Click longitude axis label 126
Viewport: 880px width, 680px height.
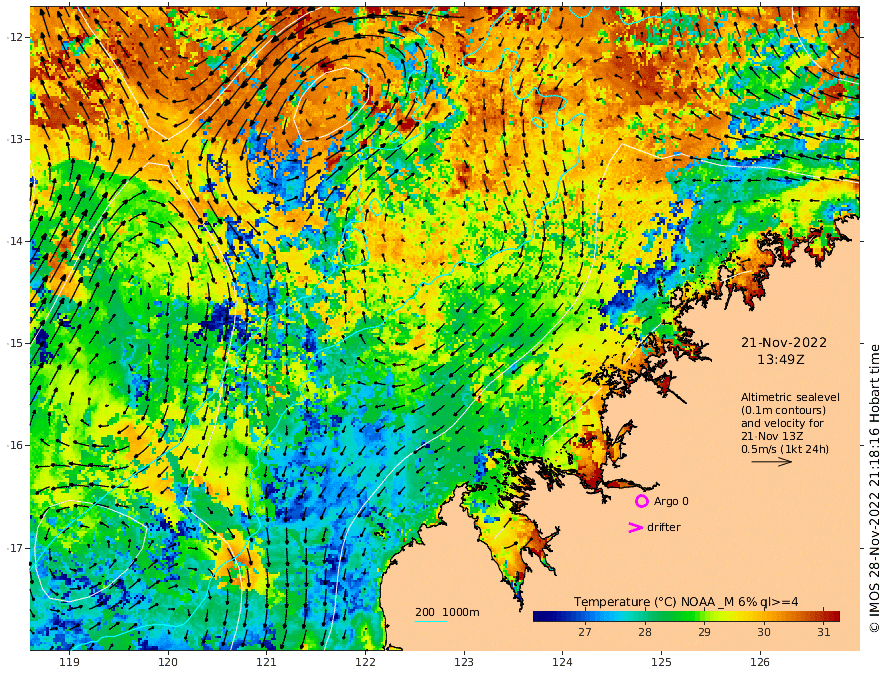point(760,662)
